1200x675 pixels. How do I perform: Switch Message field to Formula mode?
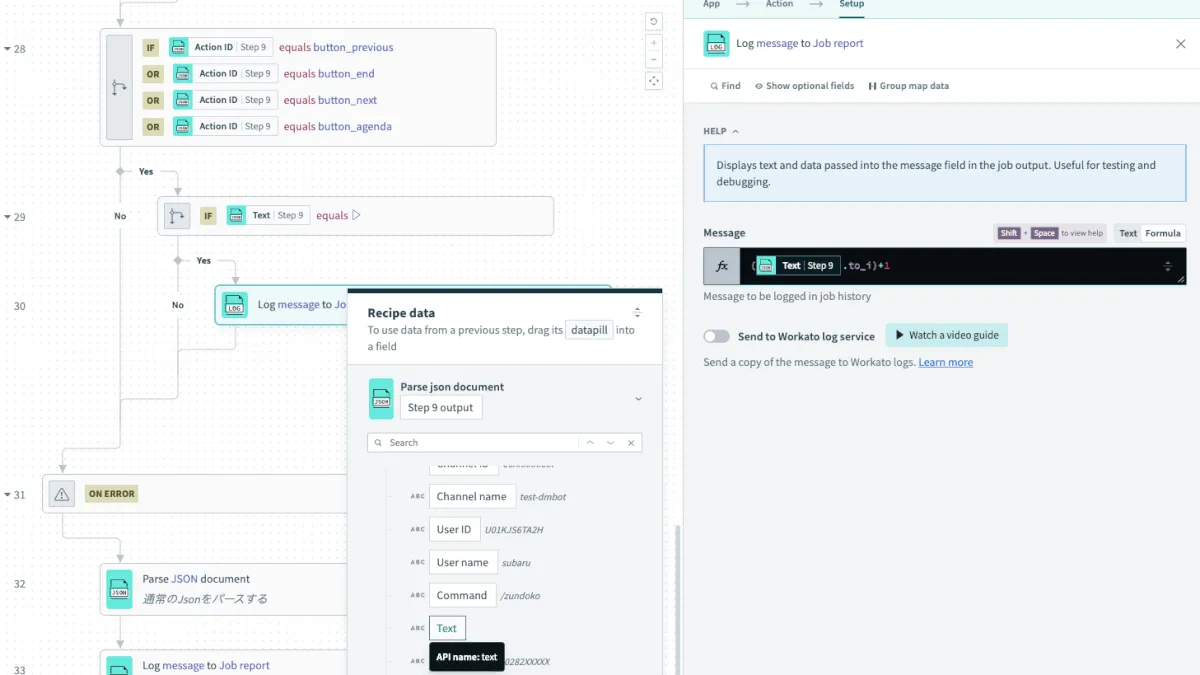coord(1163,233)
